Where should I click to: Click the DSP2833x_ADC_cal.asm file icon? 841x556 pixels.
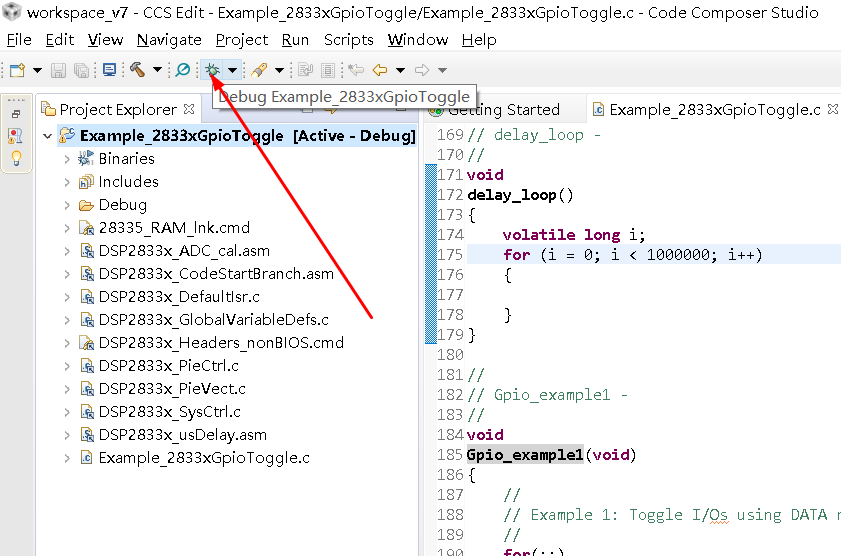[x=86, y=251]
